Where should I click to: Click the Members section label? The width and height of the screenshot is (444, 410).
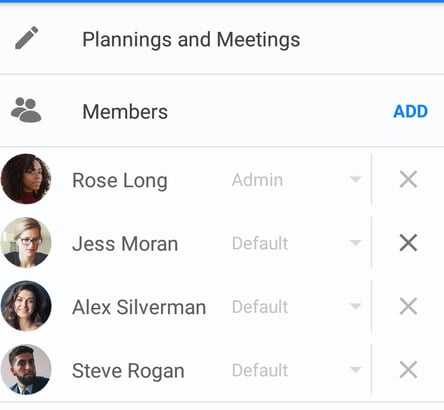coord(125,111)
